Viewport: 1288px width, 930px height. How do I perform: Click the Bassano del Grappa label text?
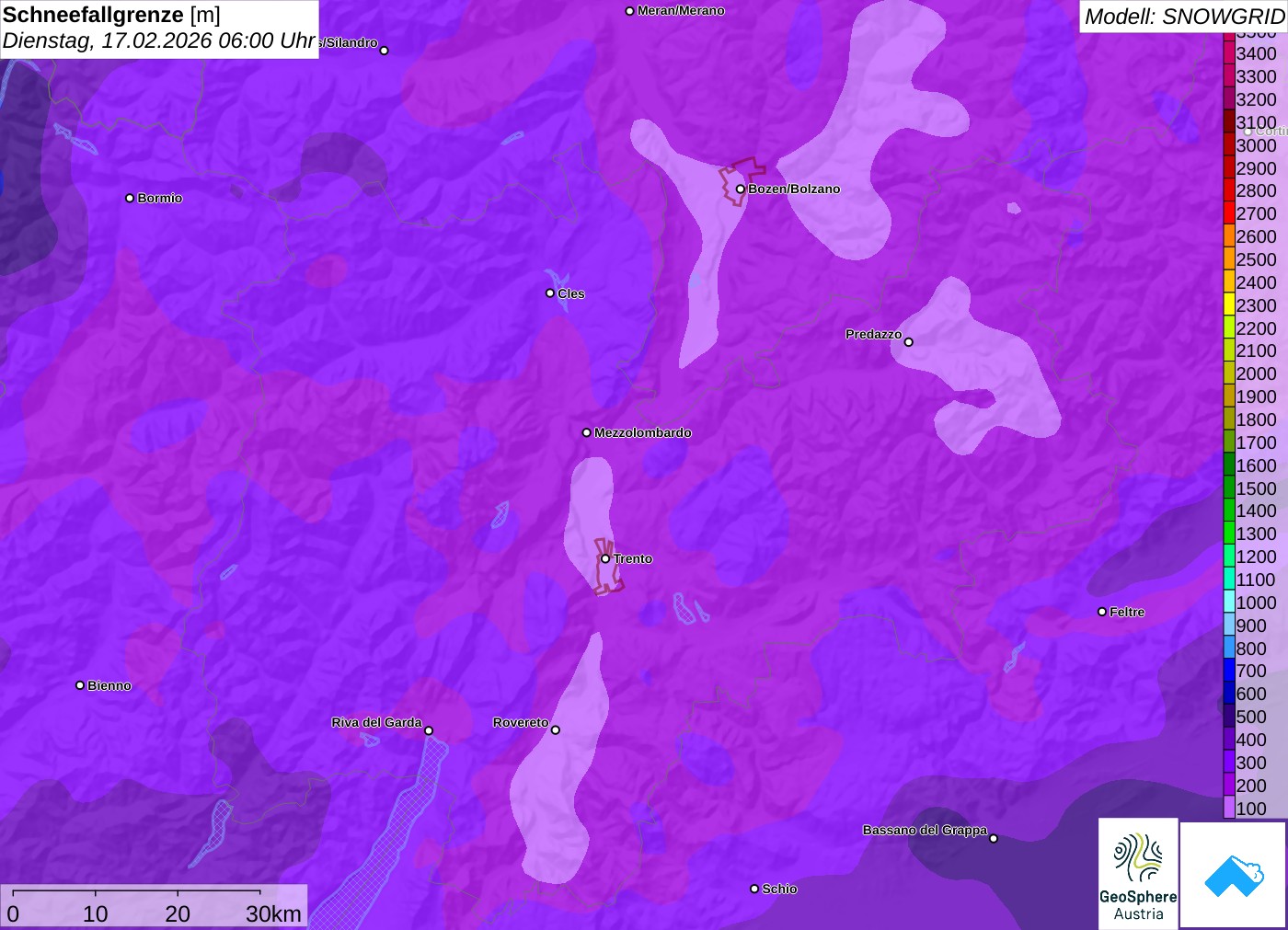coord(925,830)
